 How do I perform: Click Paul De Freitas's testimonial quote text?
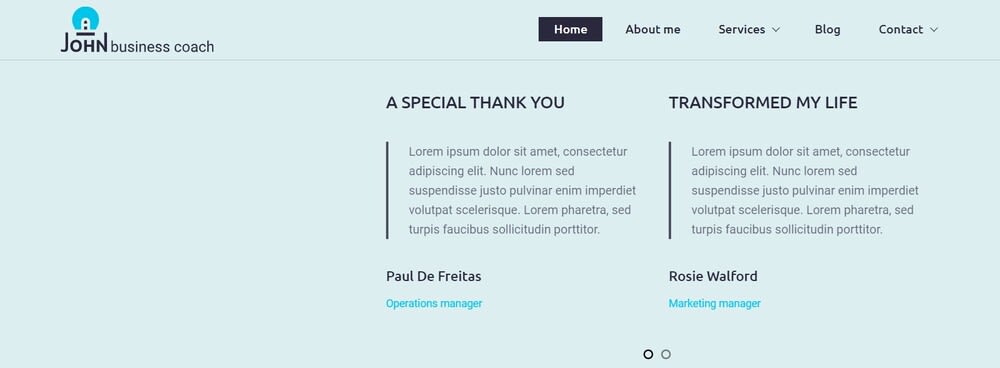(522, 191)
